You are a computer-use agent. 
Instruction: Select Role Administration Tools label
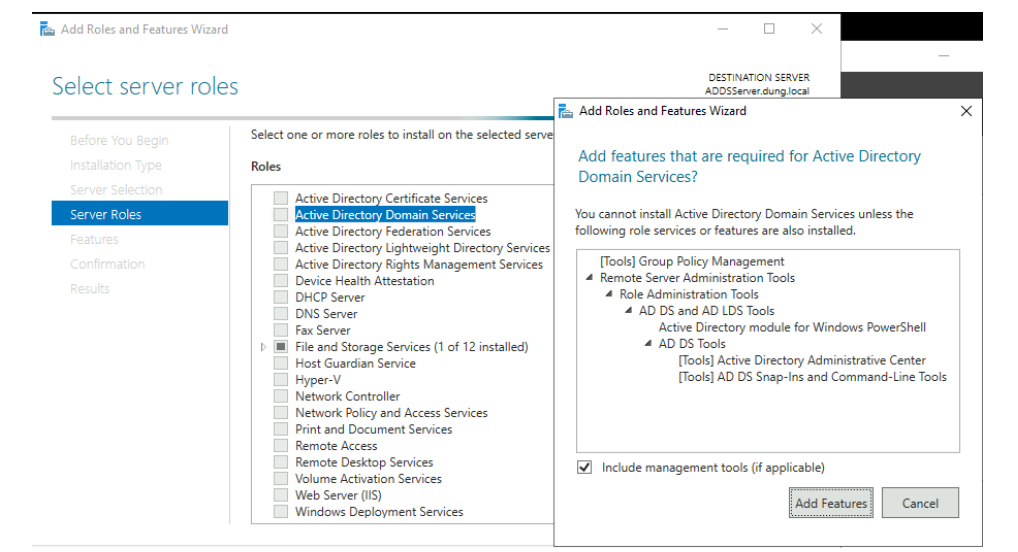click(689, 294)
